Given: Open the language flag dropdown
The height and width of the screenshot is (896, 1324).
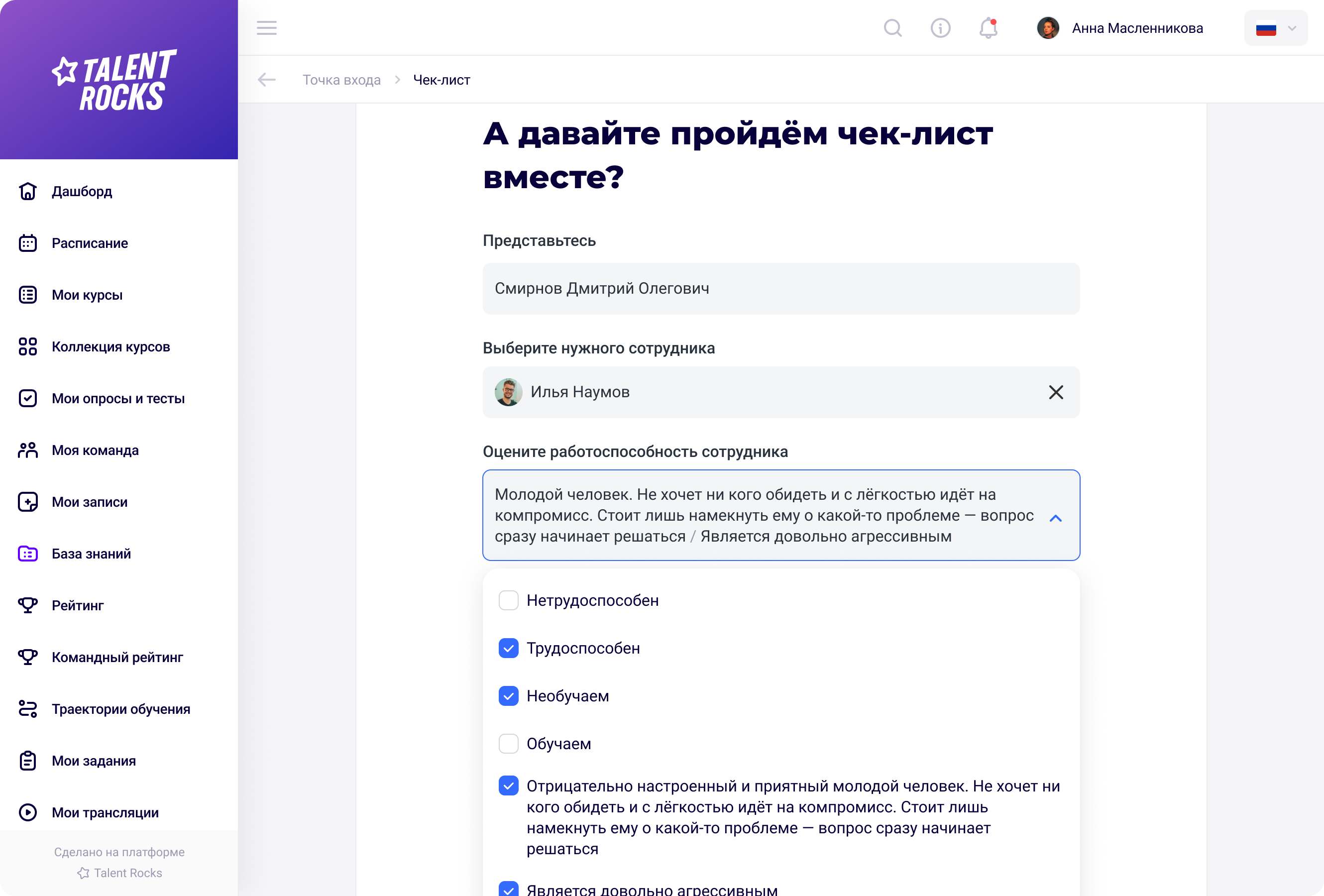Looking at the screenshot, I should coord(1275,28).
